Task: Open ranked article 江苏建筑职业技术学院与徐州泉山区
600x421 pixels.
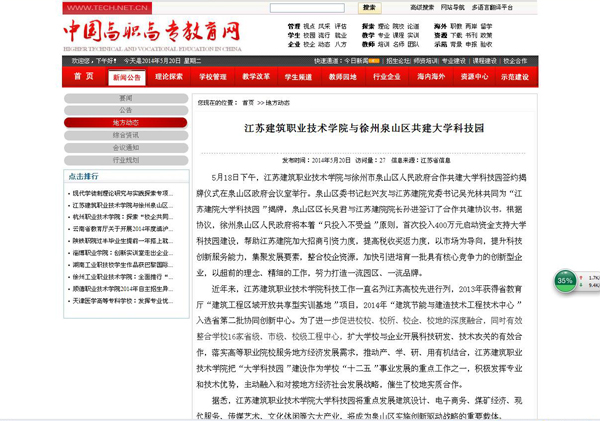Action: (x=123, y=205)
